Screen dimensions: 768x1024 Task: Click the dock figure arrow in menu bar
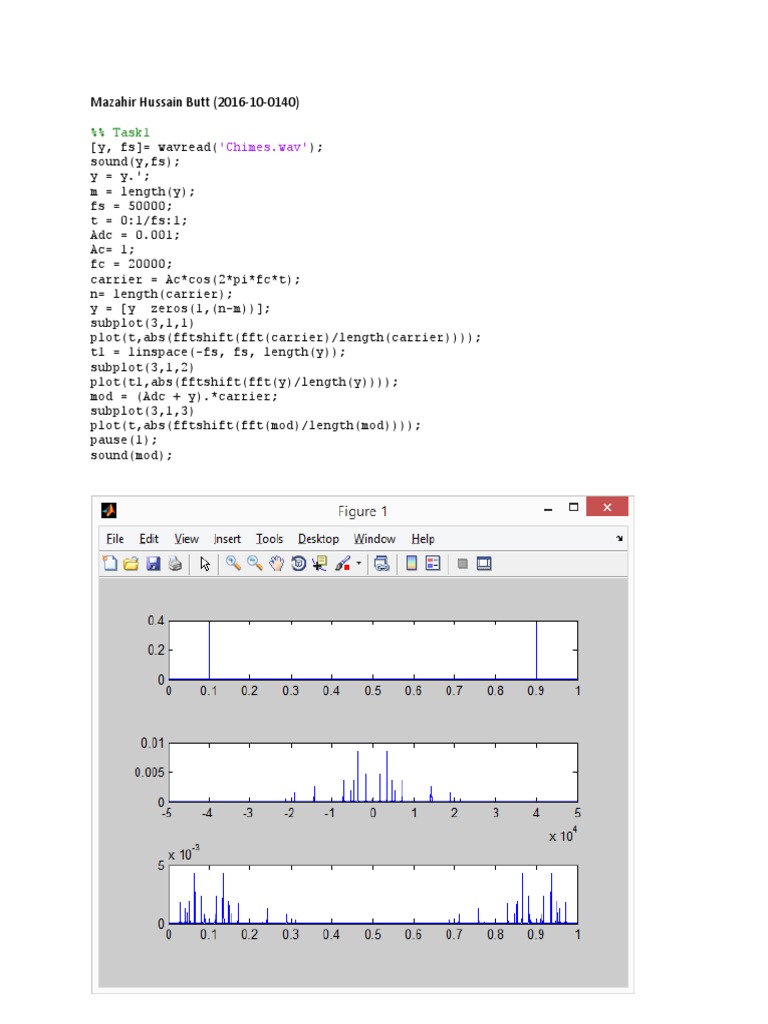[619, 538]
